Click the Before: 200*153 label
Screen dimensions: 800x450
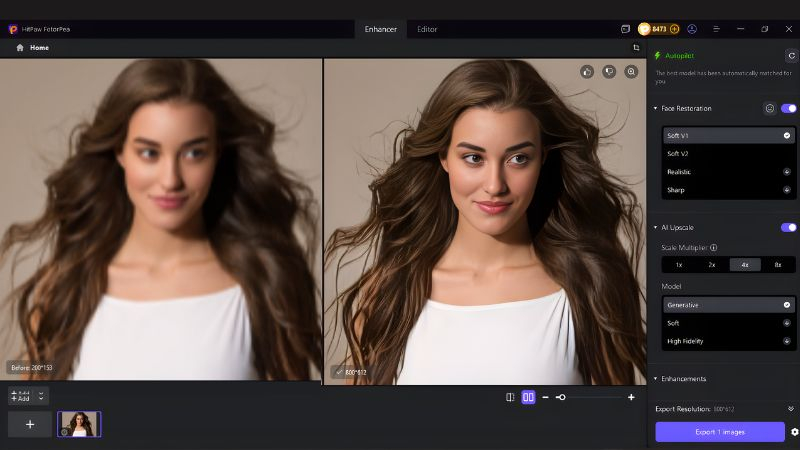(32, 367)
